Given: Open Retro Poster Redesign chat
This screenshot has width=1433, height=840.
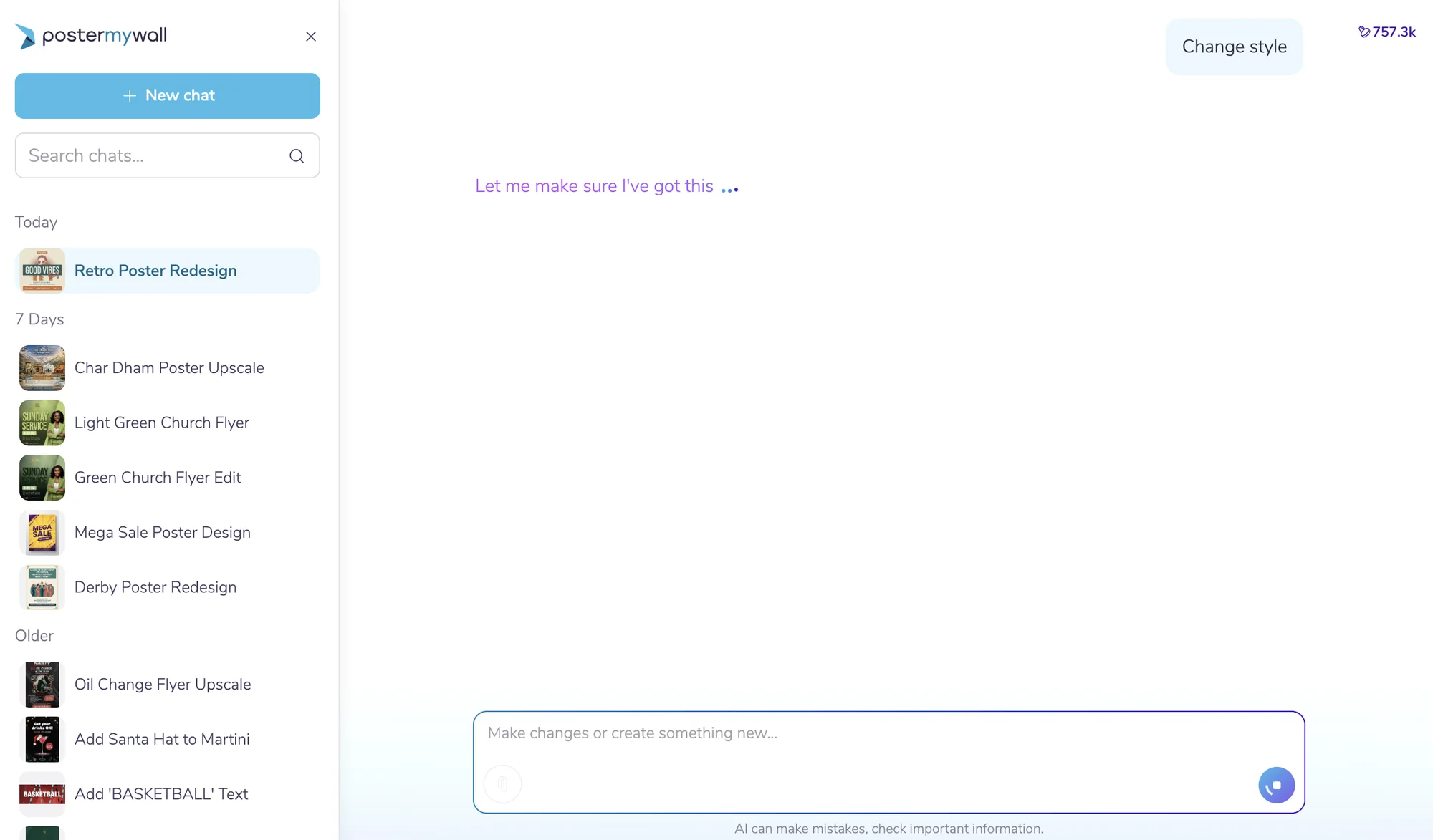Looking at the screenshot, I should tap(168, 271).
